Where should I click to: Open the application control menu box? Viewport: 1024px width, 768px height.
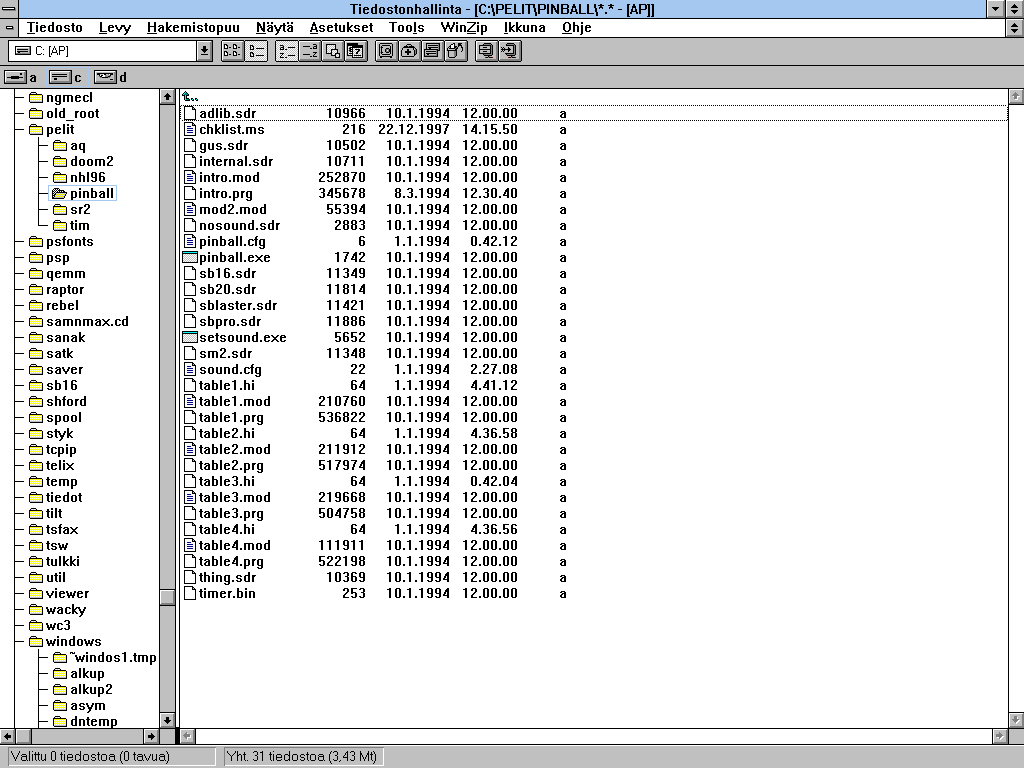9,8
